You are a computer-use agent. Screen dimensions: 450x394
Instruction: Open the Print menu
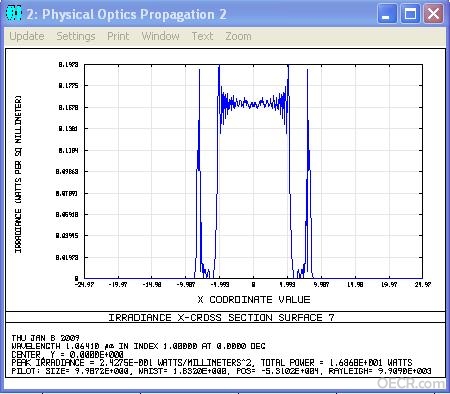(118, 36)
